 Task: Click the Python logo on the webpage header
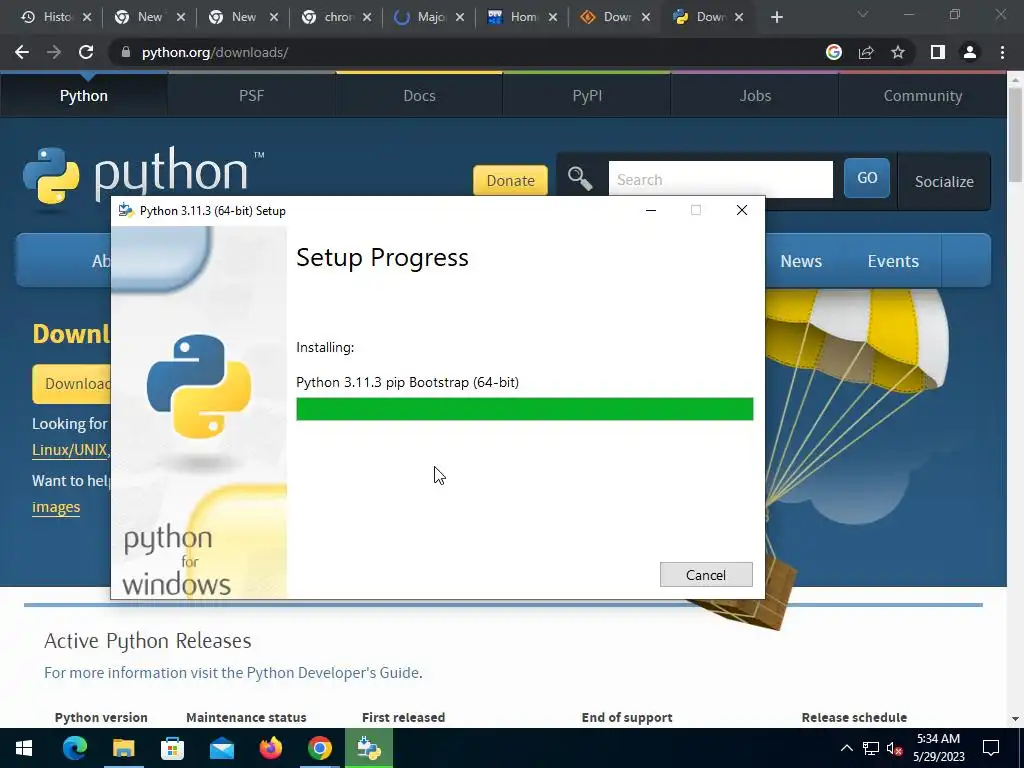click(x=144, y=173)
